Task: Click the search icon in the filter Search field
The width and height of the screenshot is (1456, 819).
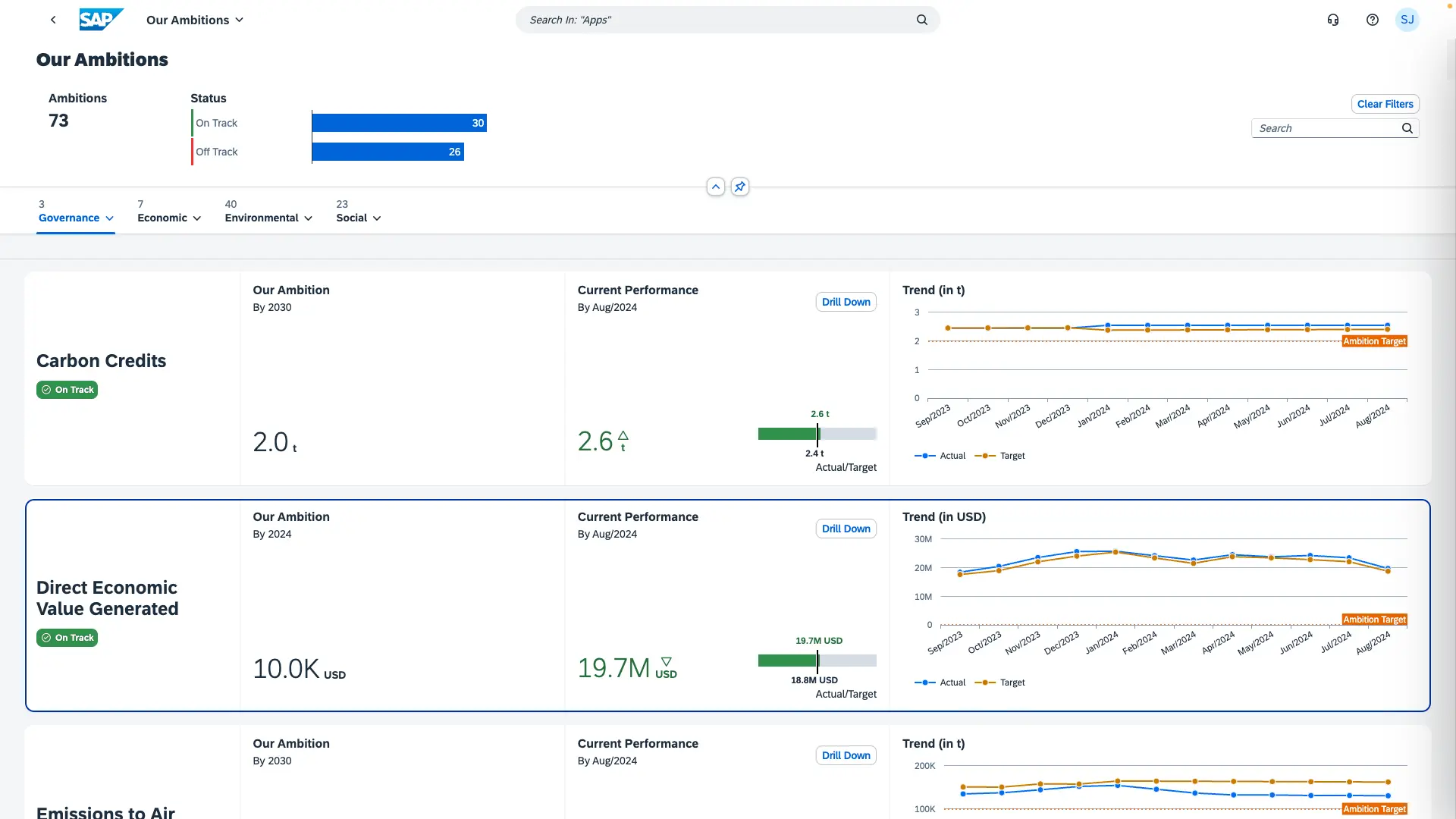Action: (1407, 128)
